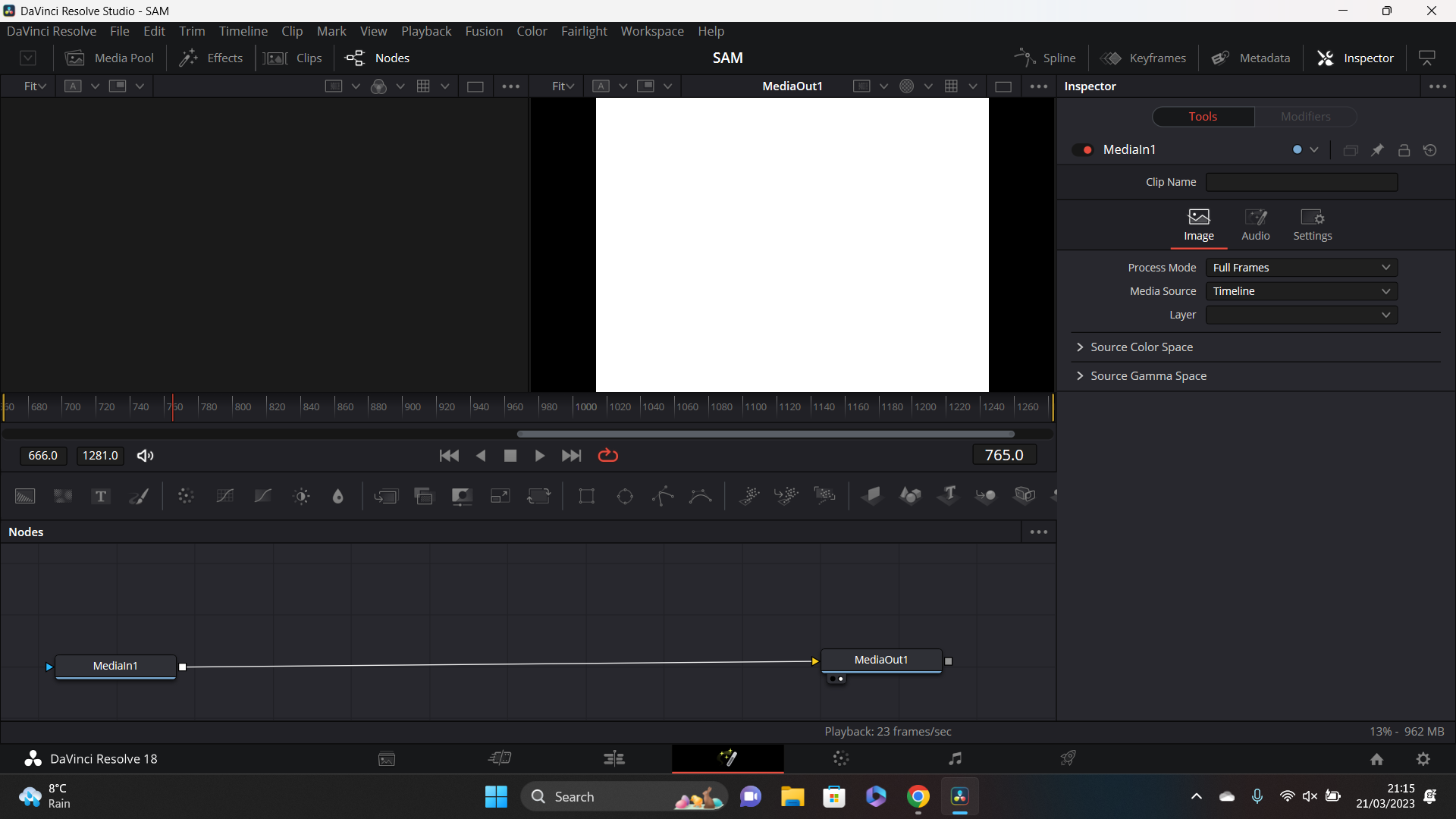
Task: Open the Inspector panel
Action: coord(1357,57)
